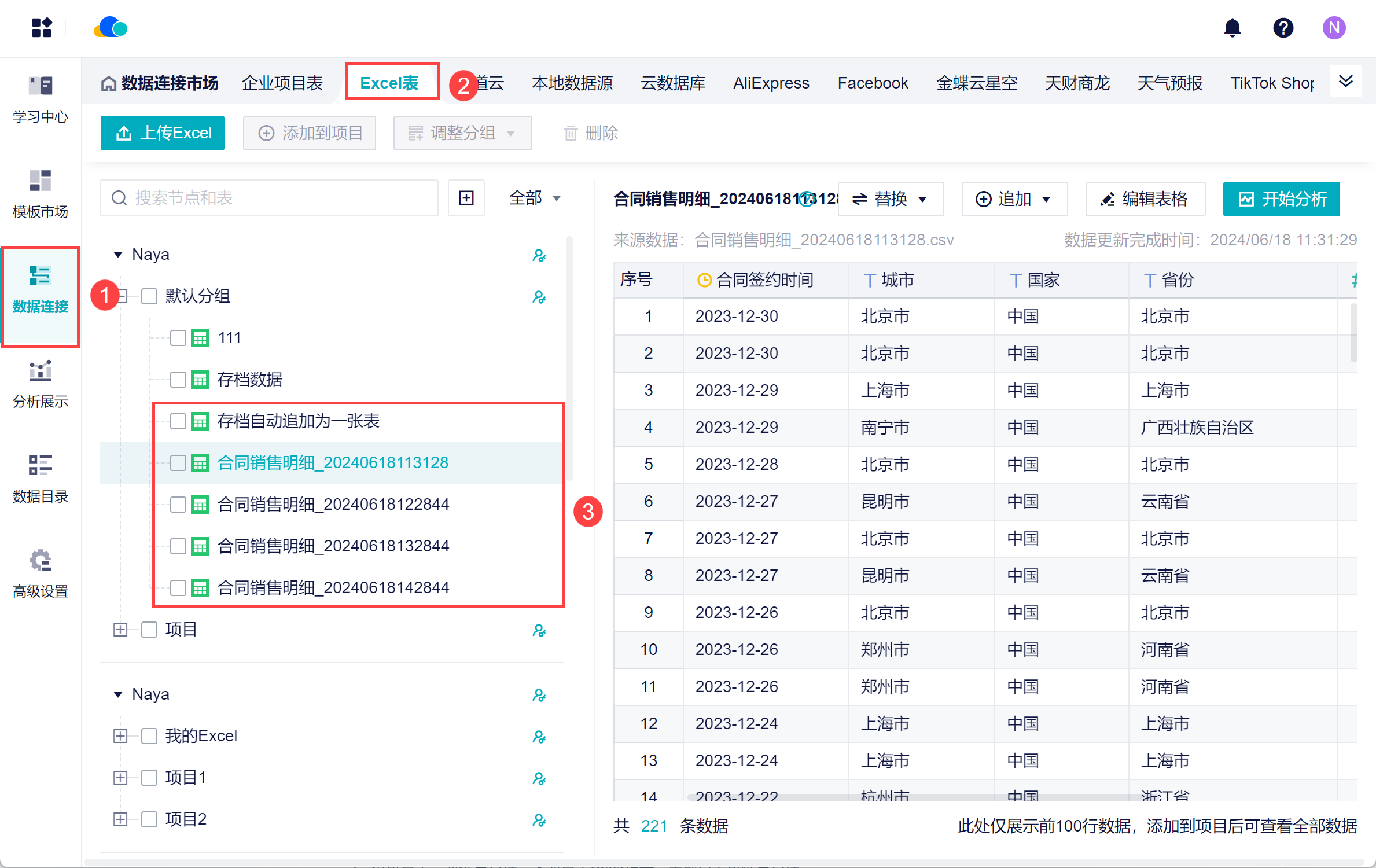Select the 默认分组 group checkbox
1376x868 pixels.
point(149,296)
